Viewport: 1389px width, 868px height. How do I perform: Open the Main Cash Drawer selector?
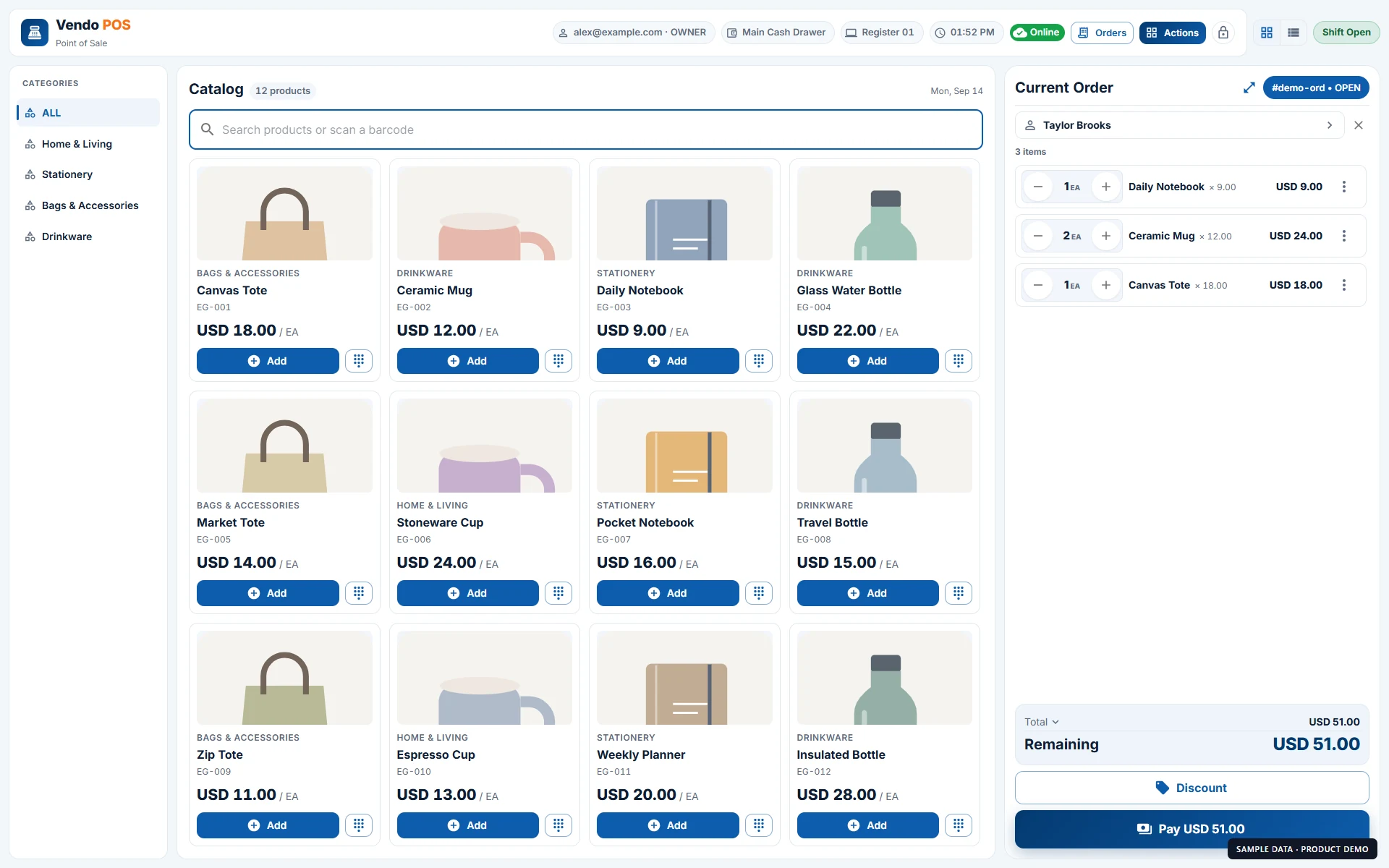coord(777,33)
